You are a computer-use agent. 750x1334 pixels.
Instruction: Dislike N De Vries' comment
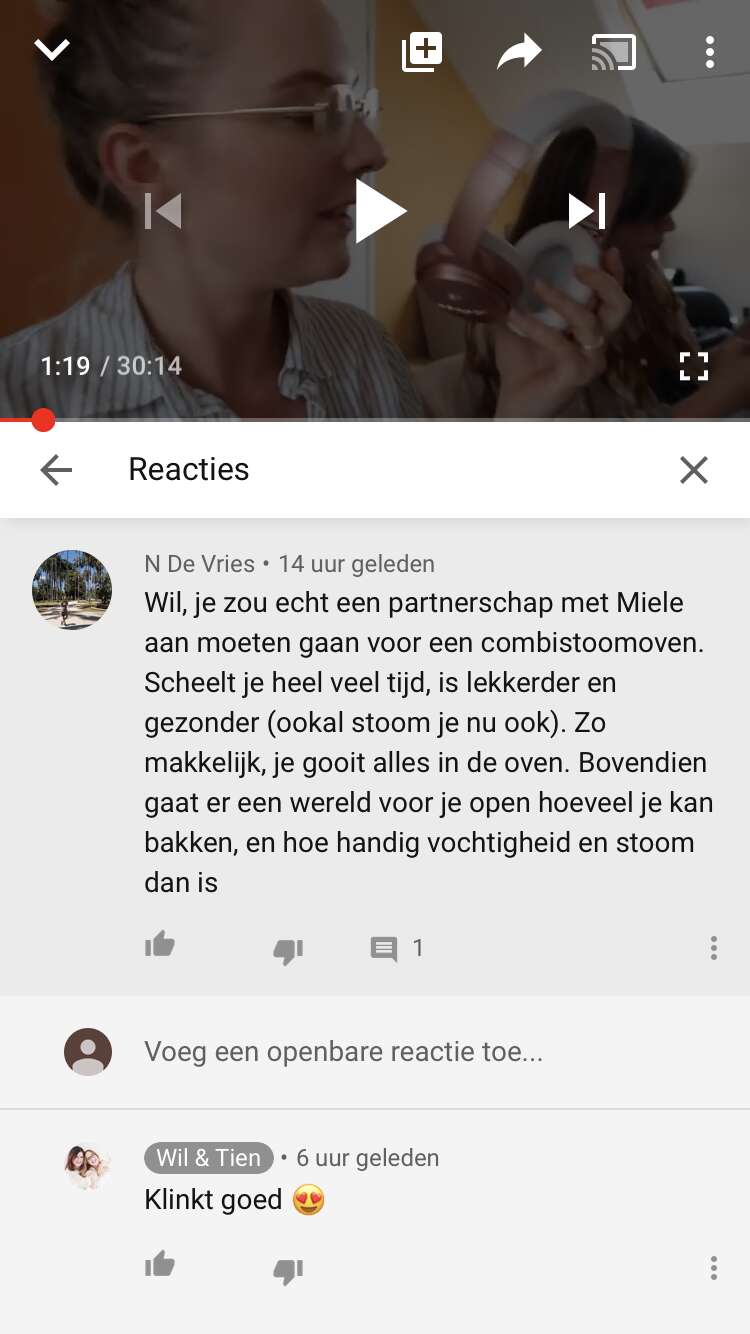click(288, 950)
